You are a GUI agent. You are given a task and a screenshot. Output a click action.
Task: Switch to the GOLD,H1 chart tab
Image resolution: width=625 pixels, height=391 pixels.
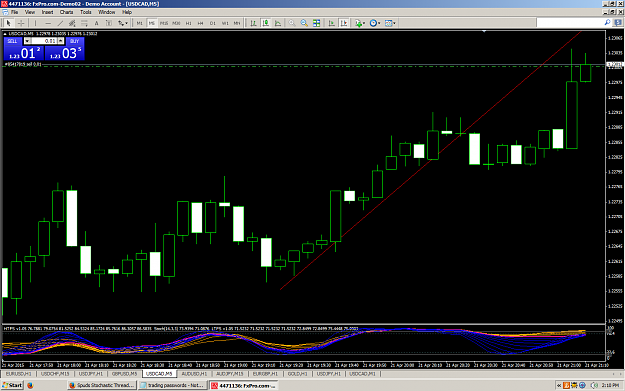click(x=297, y=374)
